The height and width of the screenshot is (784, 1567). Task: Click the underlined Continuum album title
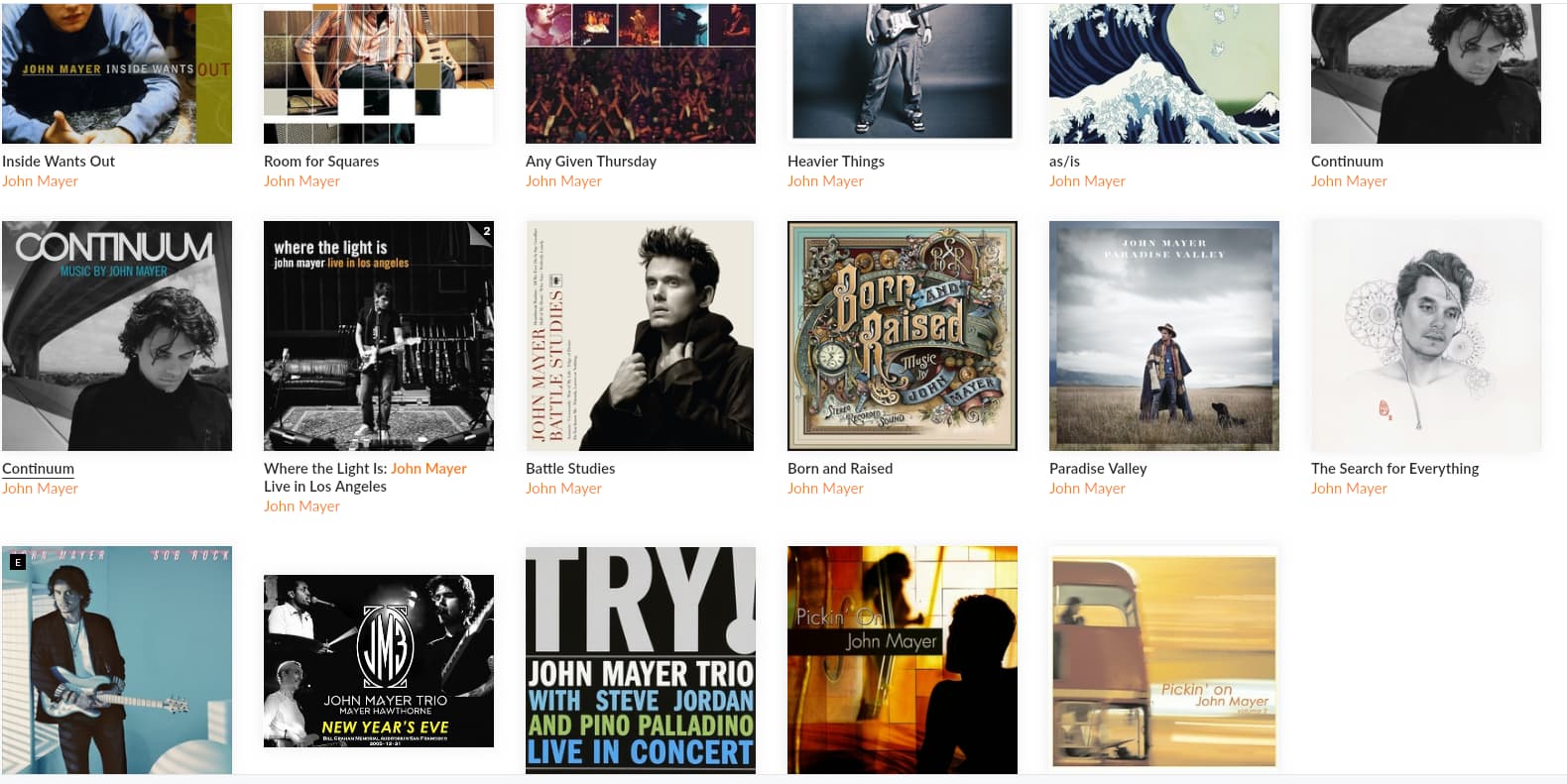pos(38,469)
